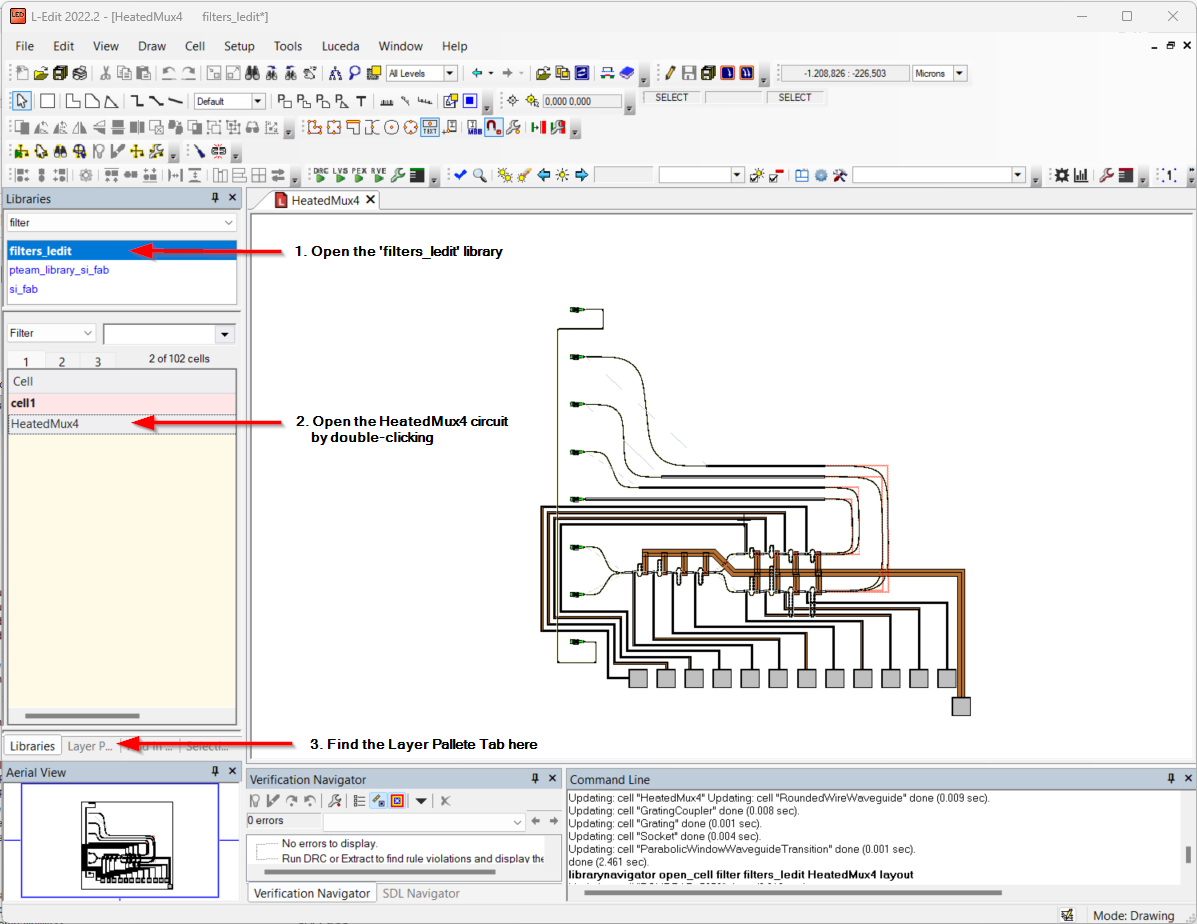
Task: Pin the Aerial View panel
Action: pyautogui.click(x=215, y=772)
